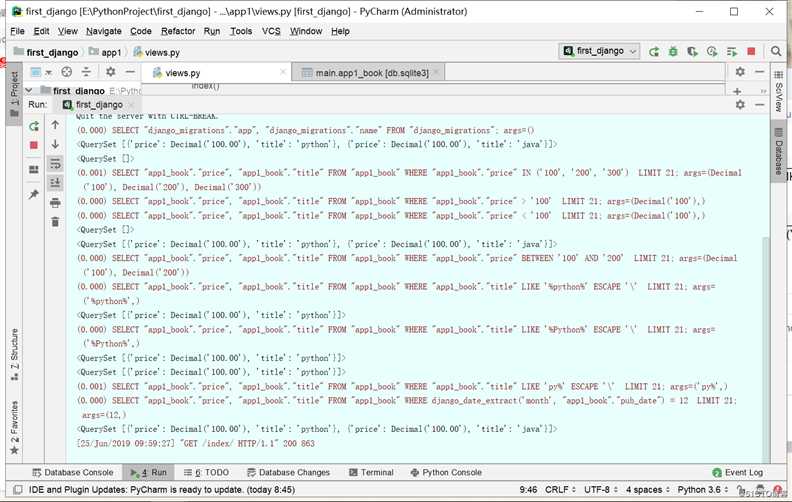Click the Up the stack trace arrow
Viewport: 792px width, 502px height.
pos(55,125)
